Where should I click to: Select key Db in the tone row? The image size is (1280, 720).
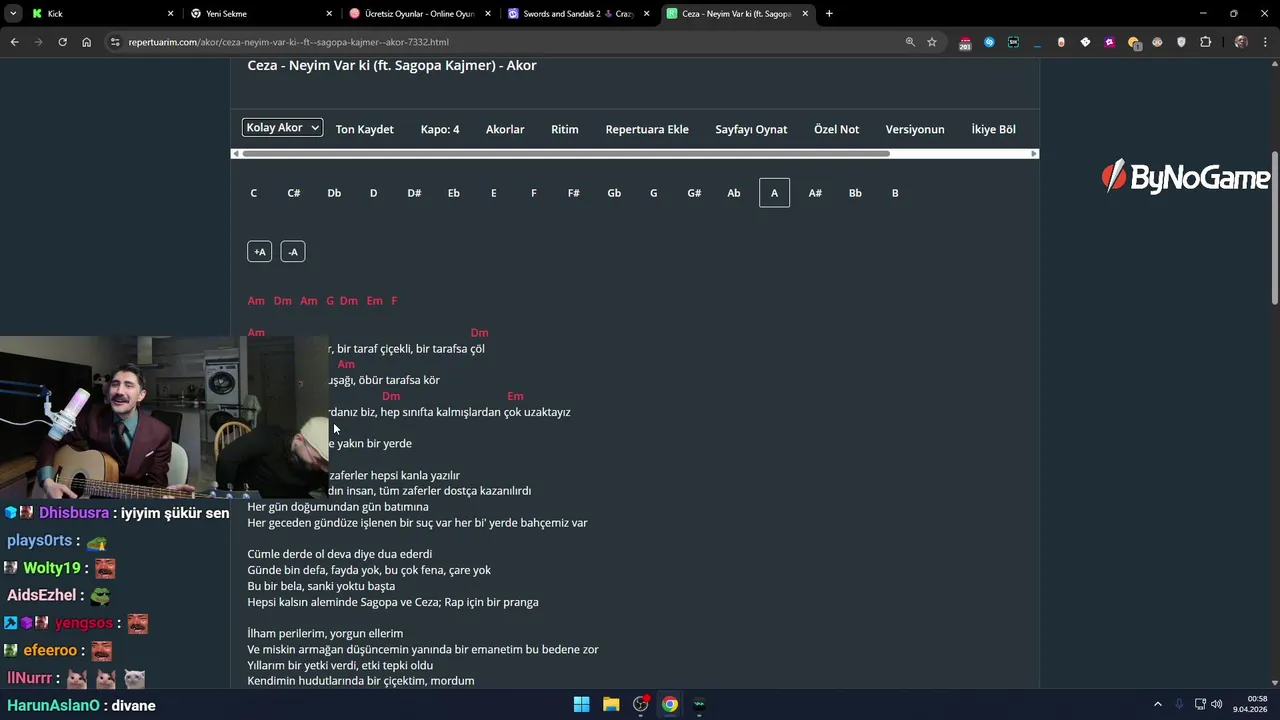(334, 193)
